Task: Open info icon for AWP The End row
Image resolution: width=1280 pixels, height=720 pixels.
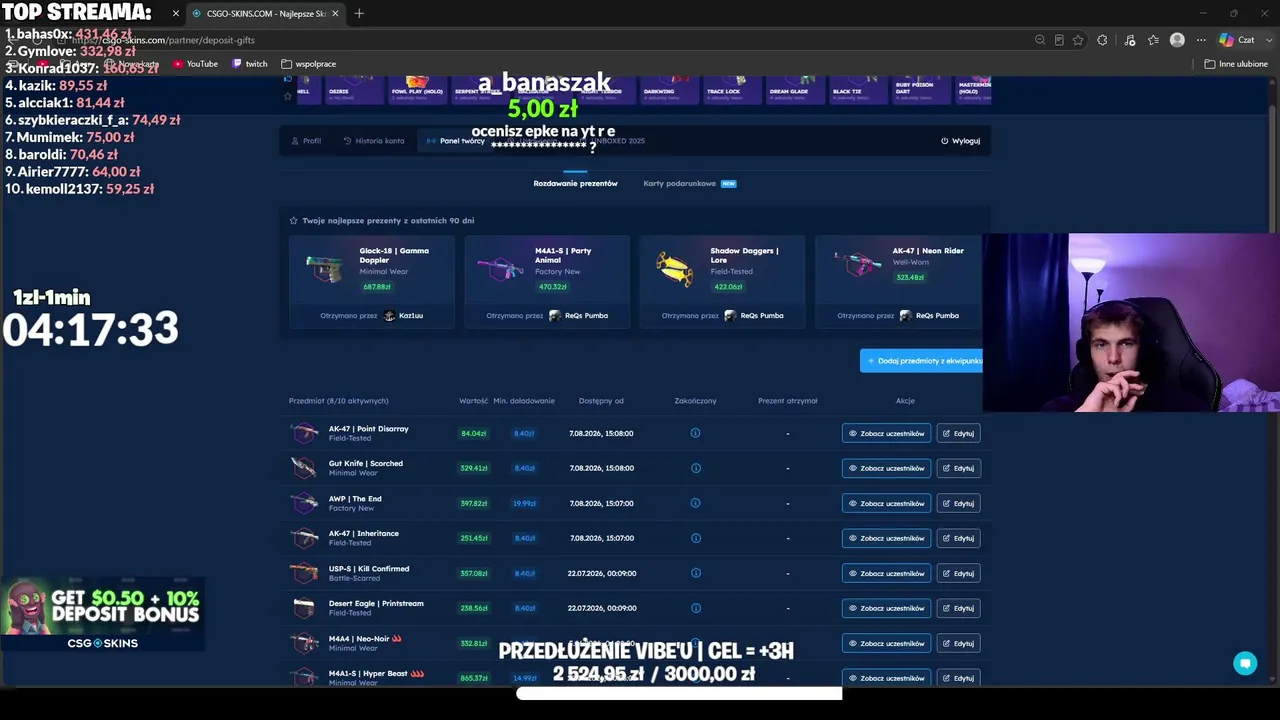Action: [695, 503]
